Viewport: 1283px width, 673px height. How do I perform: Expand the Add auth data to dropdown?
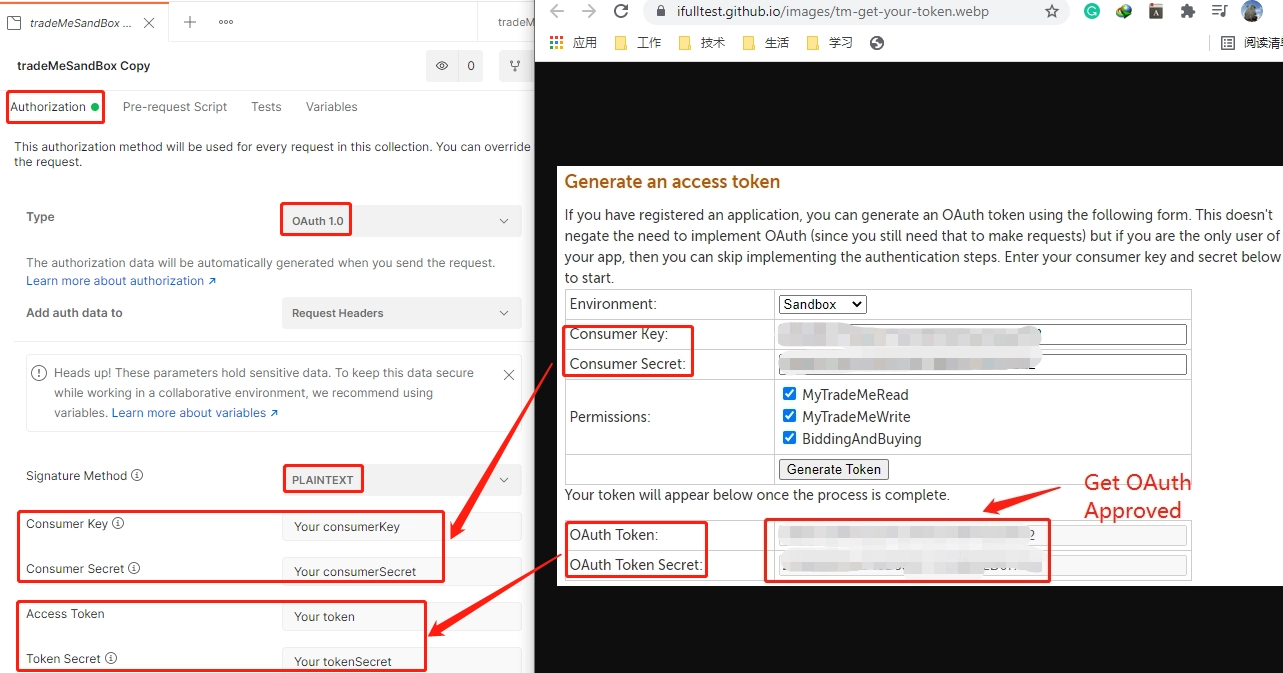pos(402,313)
